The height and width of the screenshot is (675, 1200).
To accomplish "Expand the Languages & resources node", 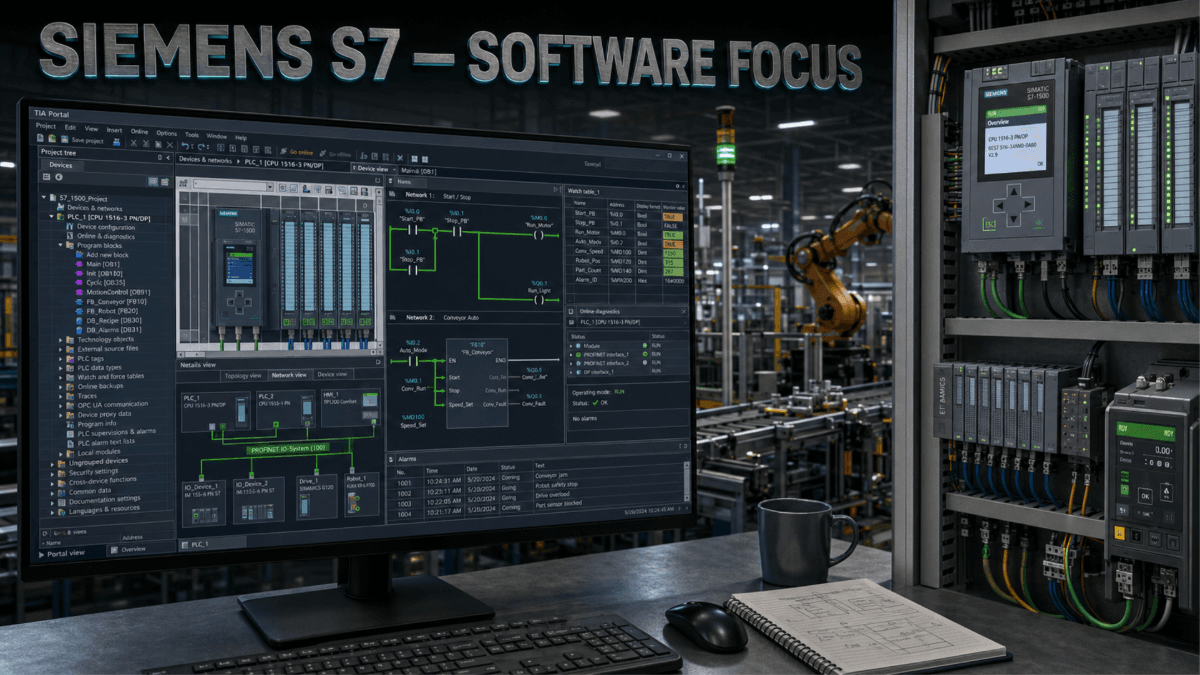I will (52, 511).
